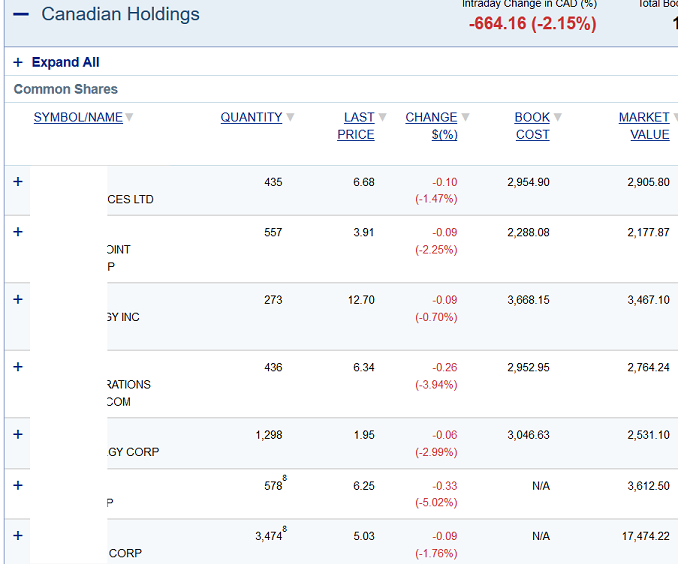Expand the row with quantity 435
Viewport: 678px width, 564px height.
click(18, 182)
